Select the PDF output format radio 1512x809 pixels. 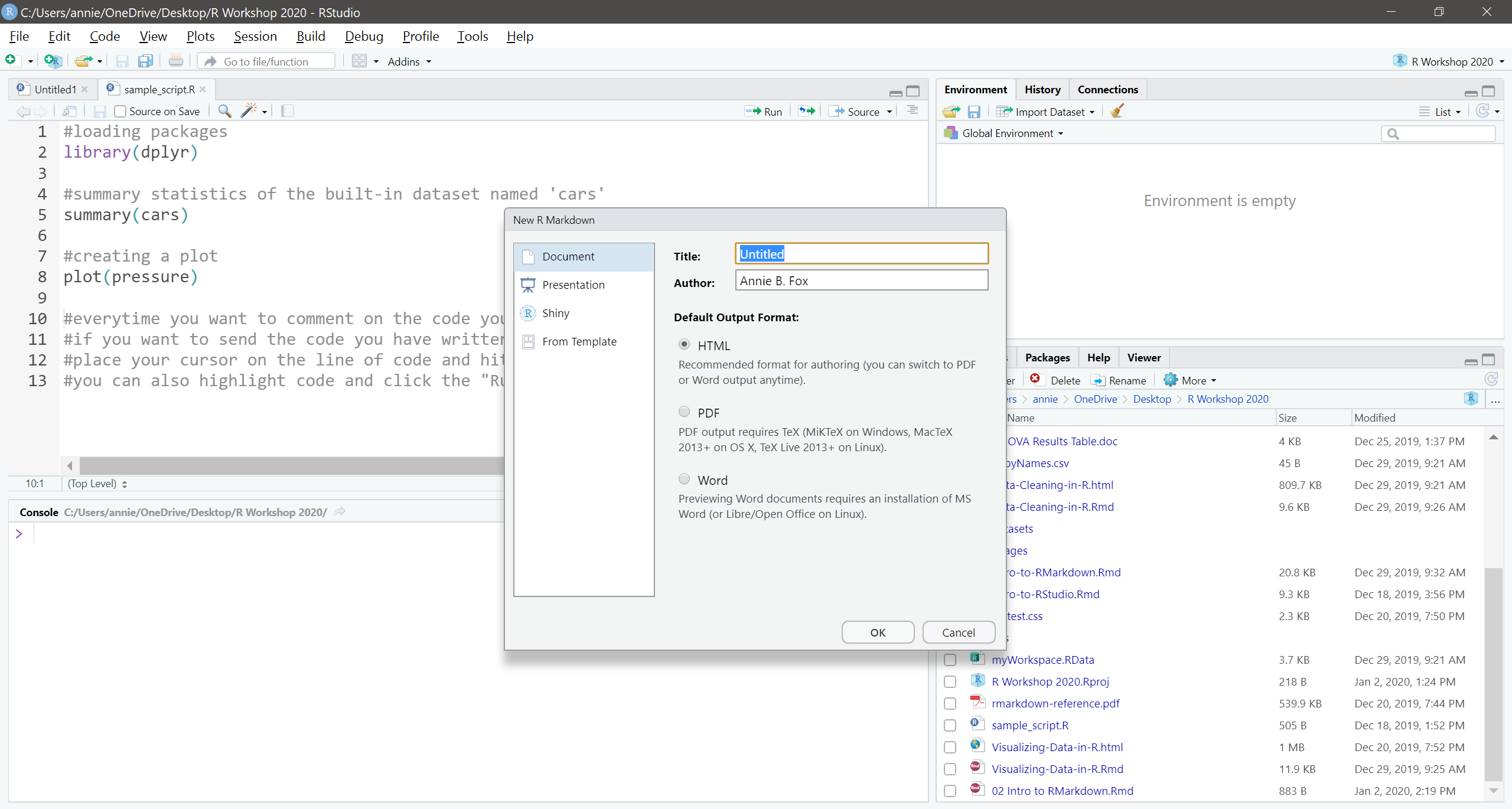click(684, 412)
